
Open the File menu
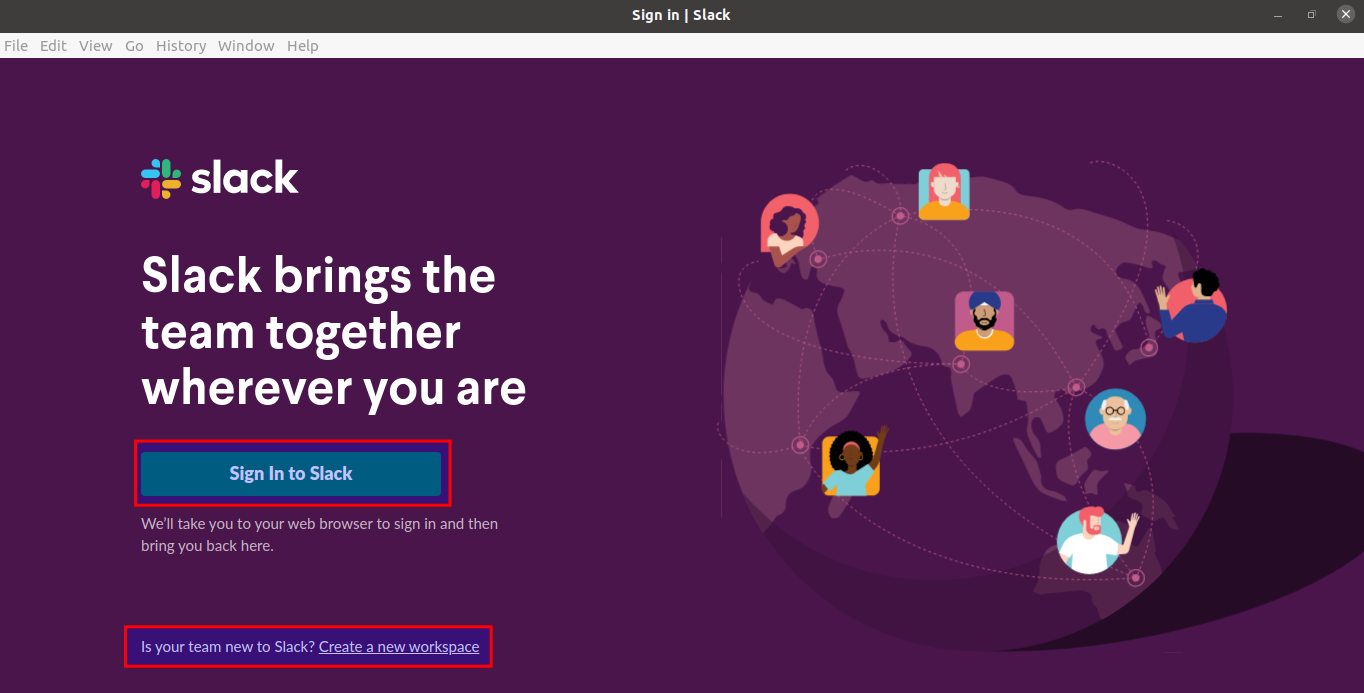pos(16,46)
